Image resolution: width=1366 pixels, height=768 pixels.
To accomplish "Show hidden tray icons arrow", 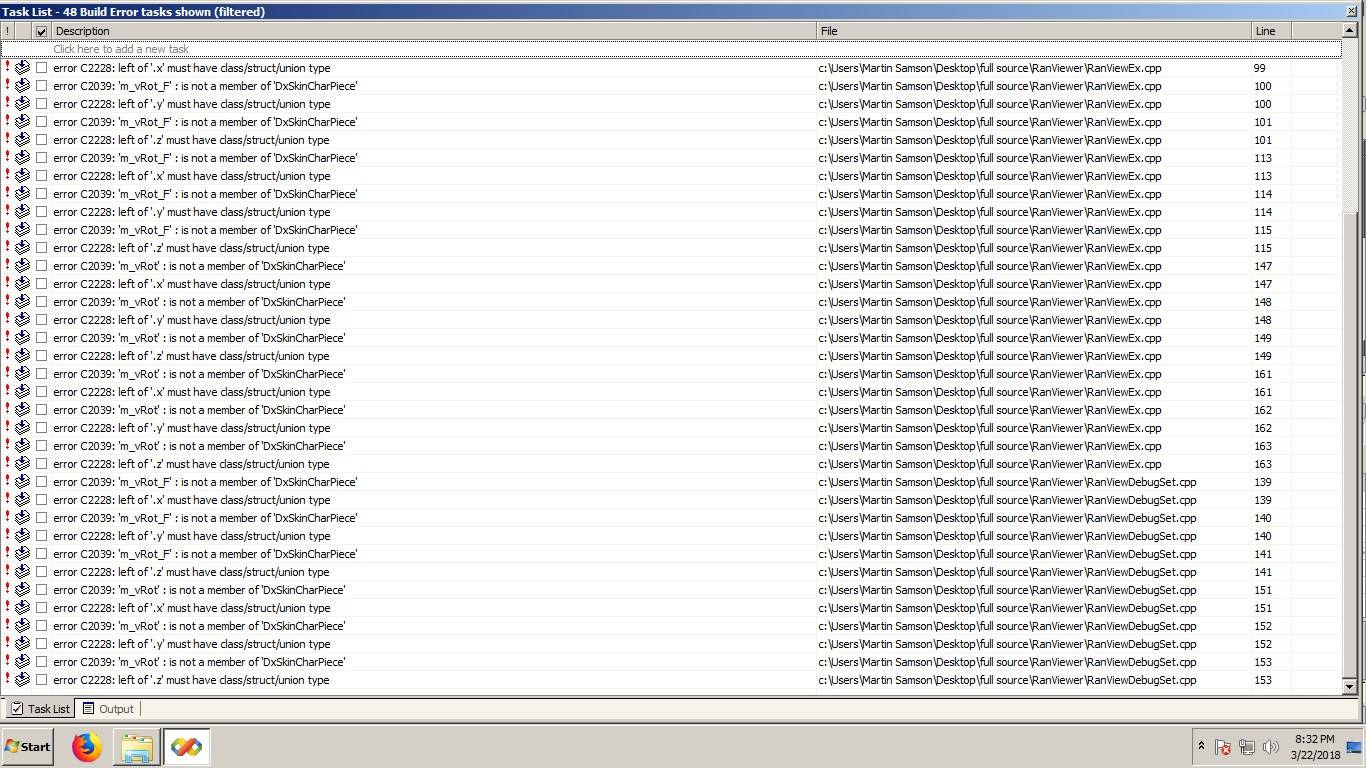I will click(x=1200, y=746).
